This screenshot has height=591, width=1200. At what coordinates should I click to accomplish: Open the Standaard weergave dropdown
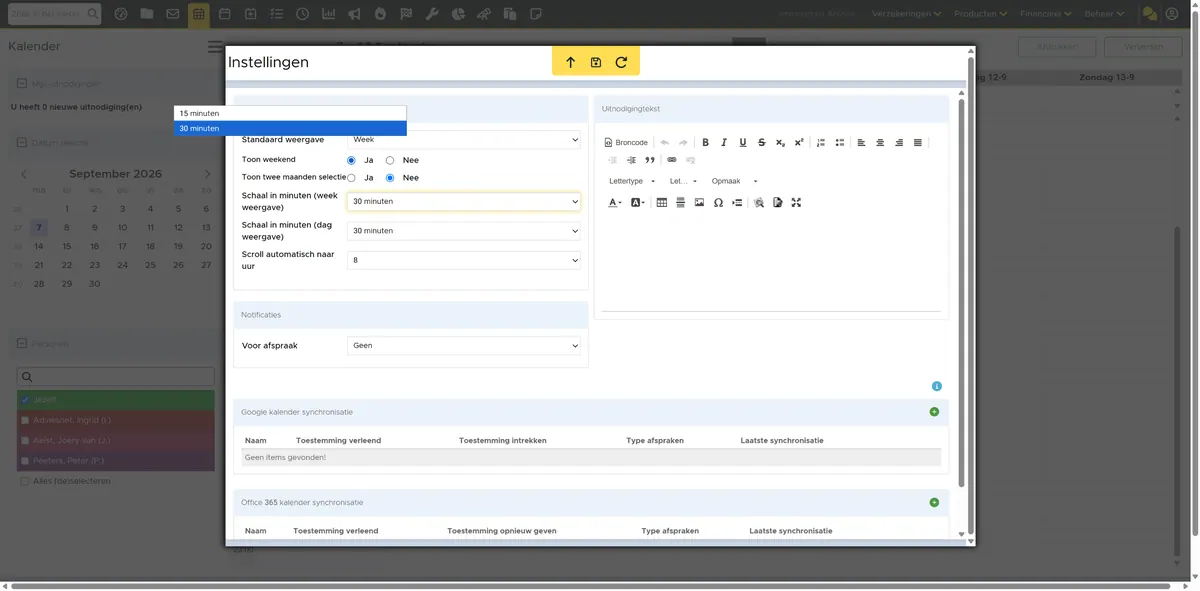point(464,140)
